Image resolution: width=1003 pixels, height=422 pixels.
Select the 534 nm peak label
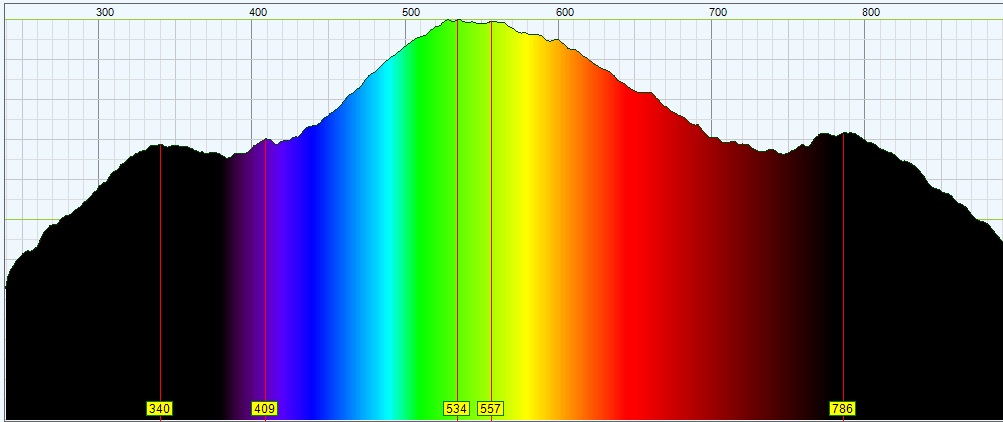pyautogui.click(x=457, y=409)
